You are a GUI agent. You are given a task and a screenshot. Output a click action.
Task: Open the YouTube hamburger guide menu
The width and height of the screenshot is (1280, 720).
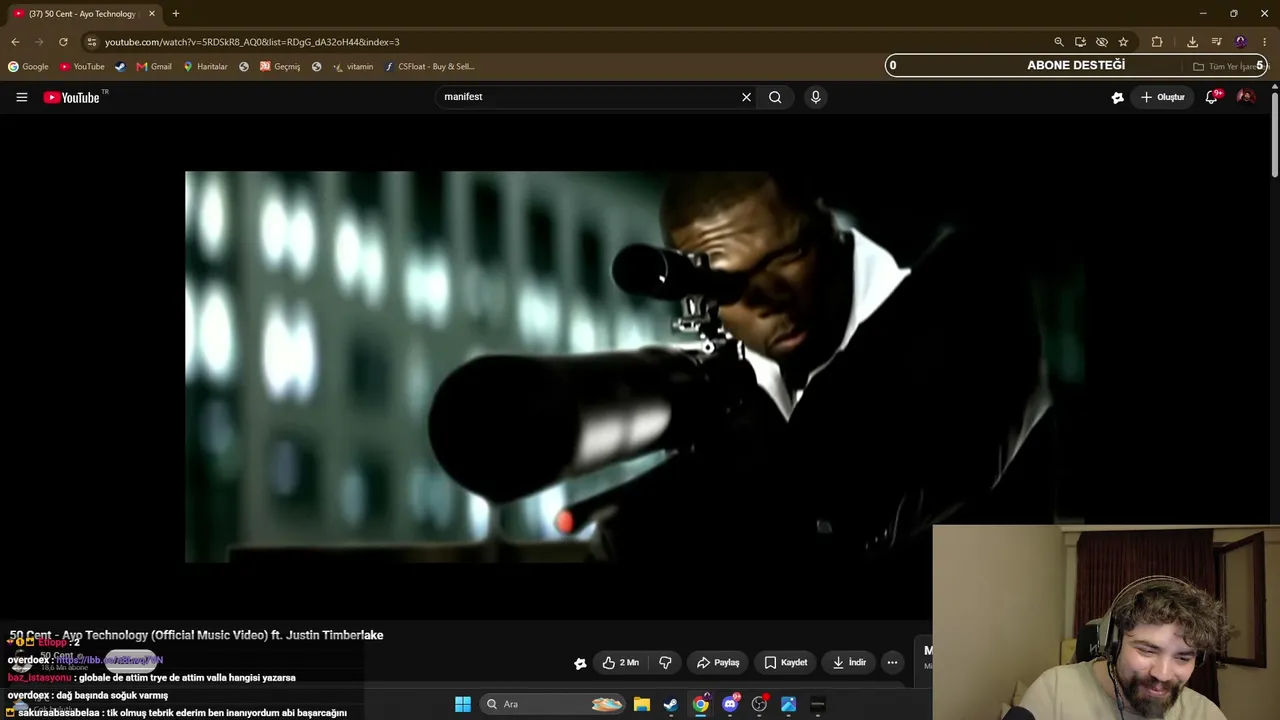point(21,97)
